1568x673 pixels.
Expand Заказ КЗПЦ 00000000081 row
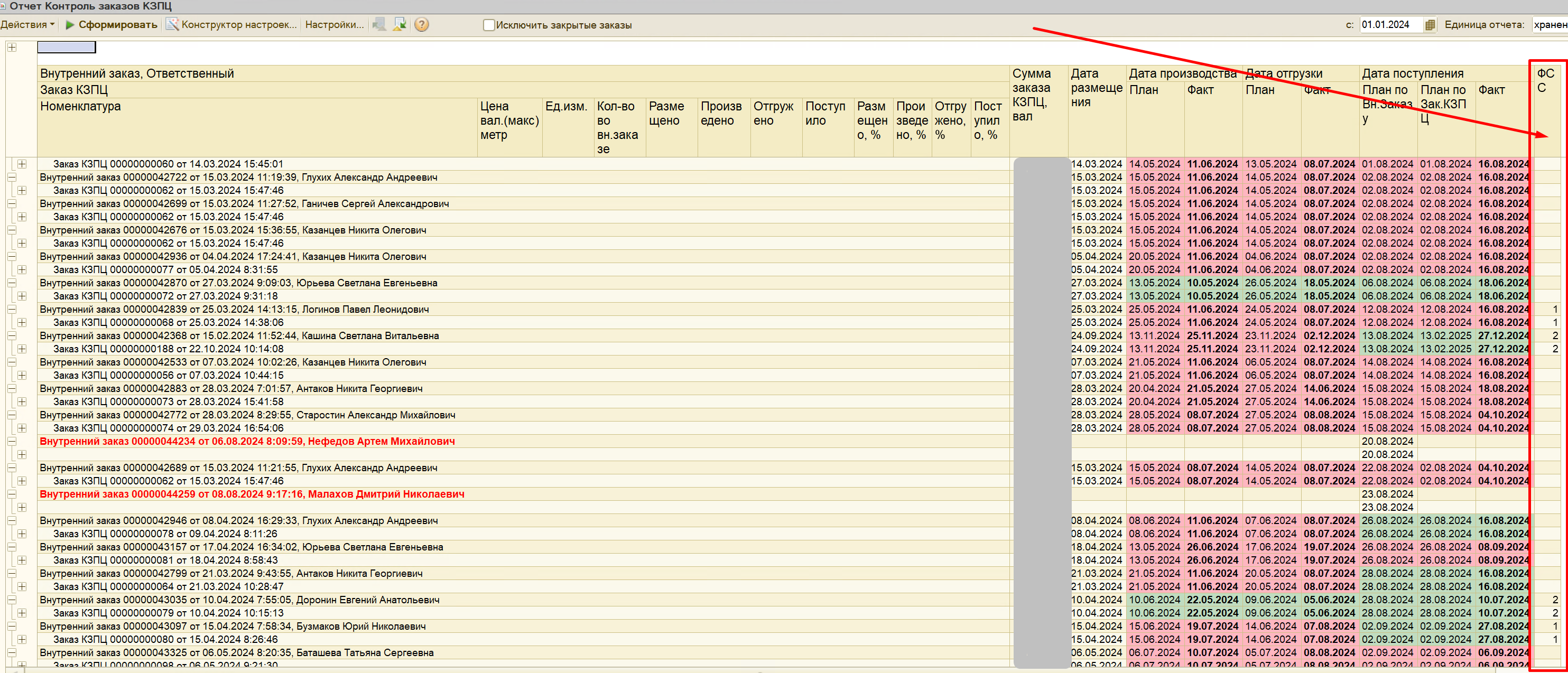(x=22, y=560)
